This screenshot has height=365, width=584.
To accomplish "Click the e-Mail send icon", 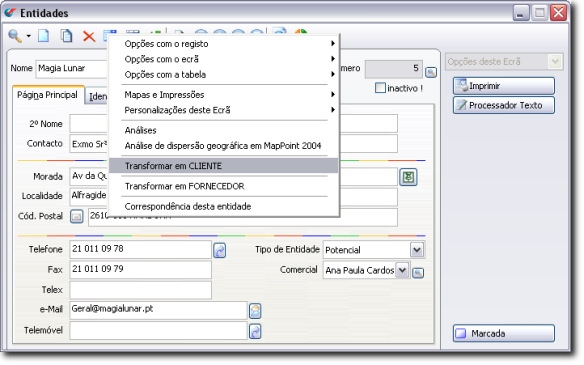I will coord(255,311).
